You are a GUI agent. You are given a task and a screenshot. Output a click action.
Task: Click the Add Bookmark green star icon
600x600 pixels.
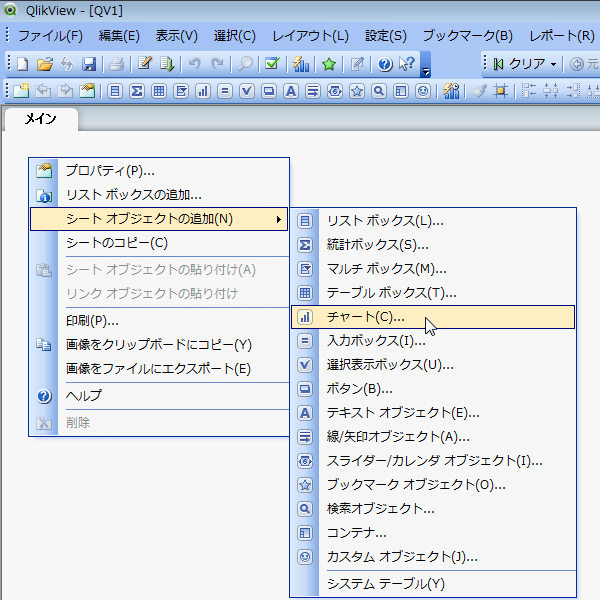tap(329, 64)
